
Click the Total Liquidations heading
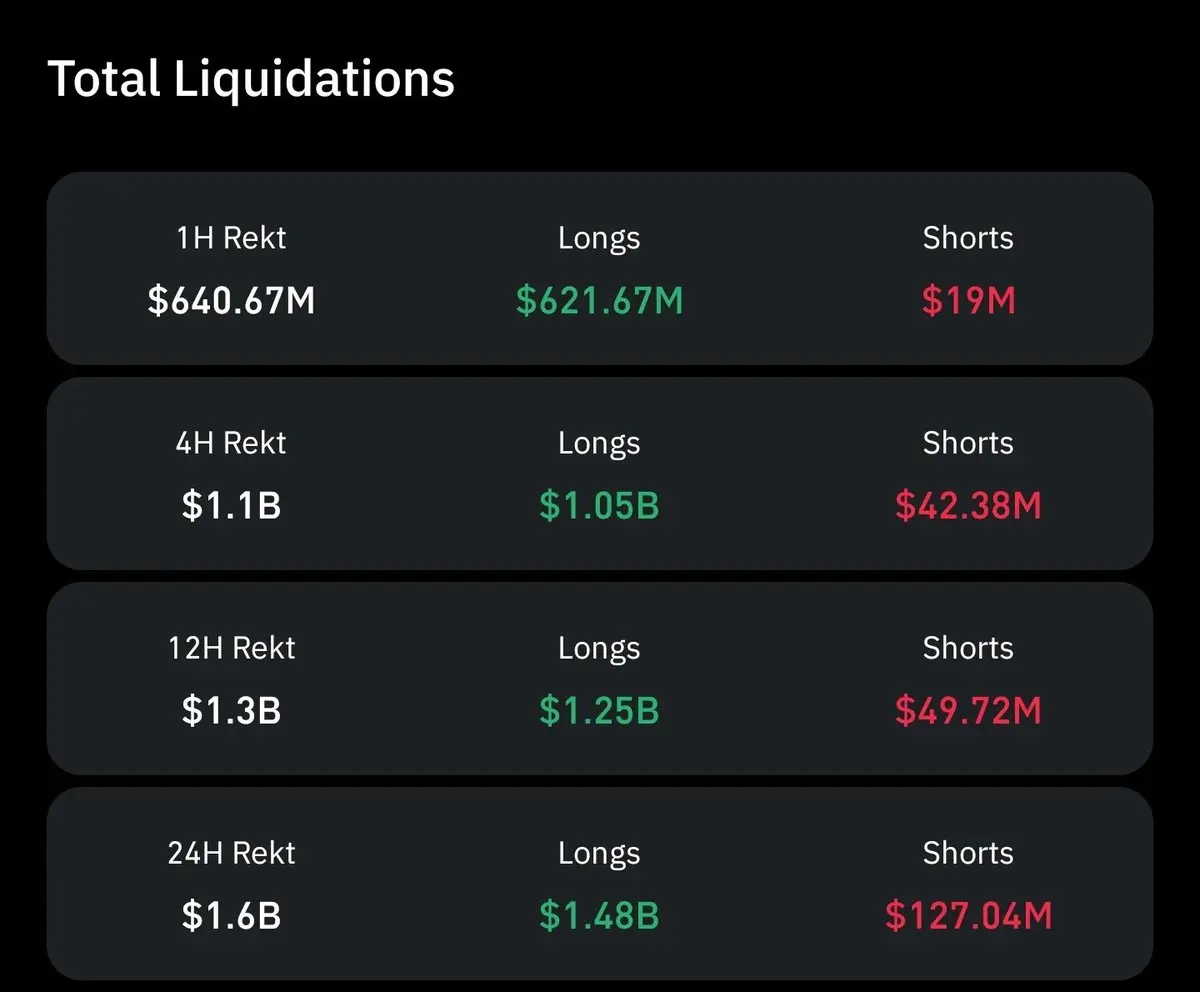click(251, 78)
